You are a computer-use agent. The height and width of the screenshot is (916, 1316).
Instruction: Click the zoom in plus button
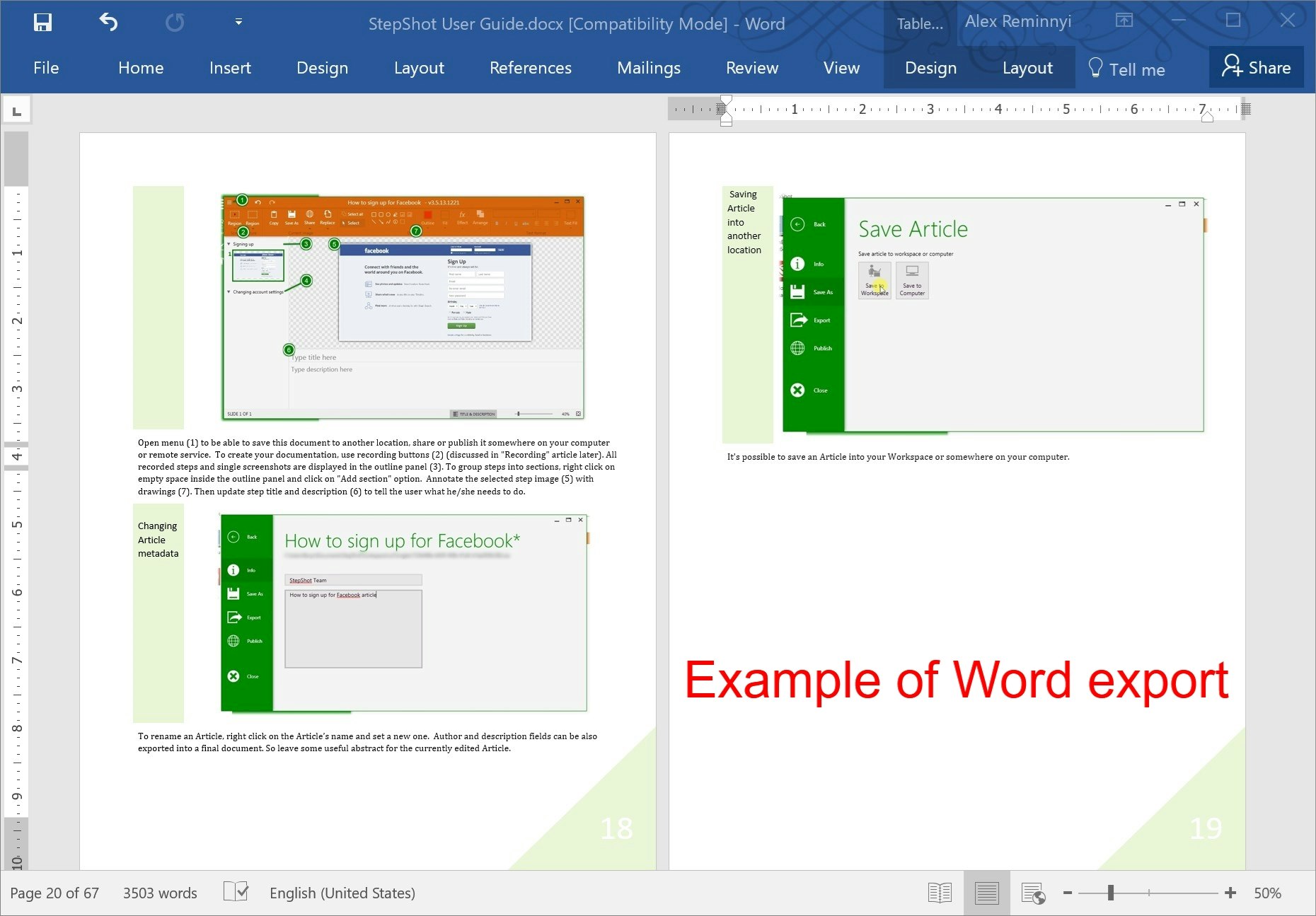(1230, 893)
